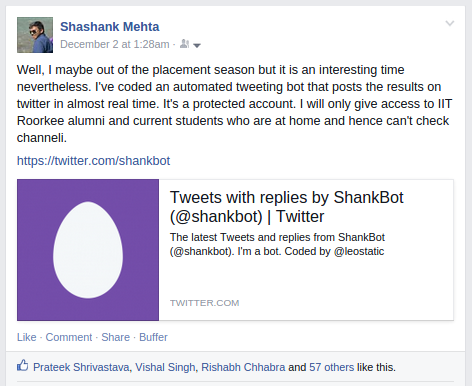Open the post timestamp December 2 at 1:28am
The image size is (472, 386).
tap(115, 44)
